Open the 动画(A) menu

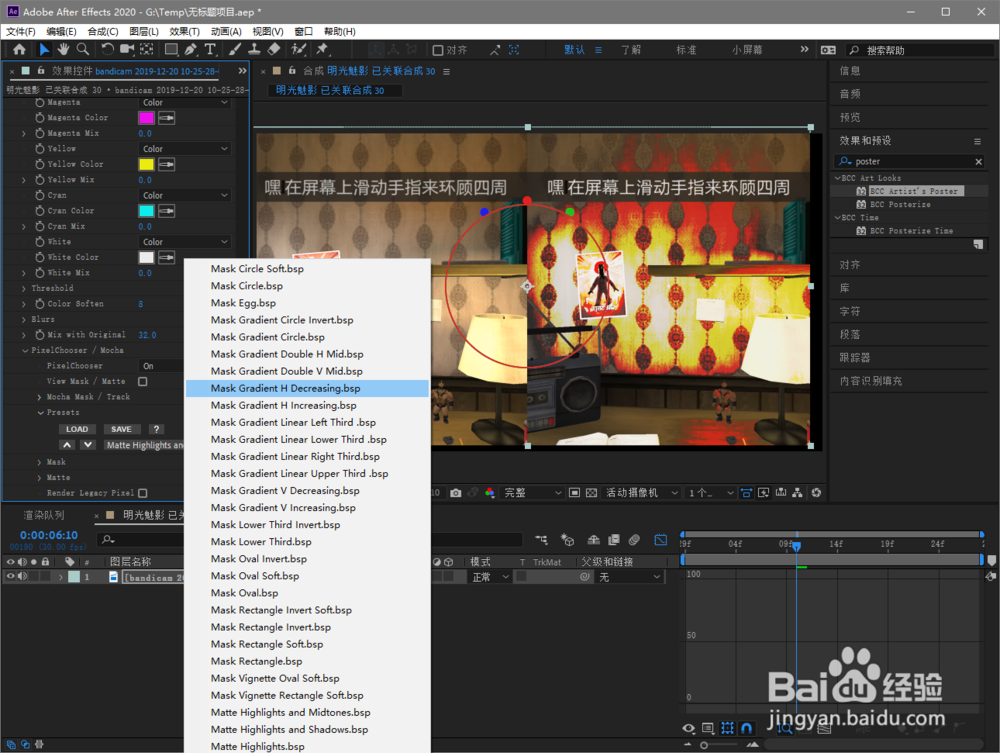226,31
